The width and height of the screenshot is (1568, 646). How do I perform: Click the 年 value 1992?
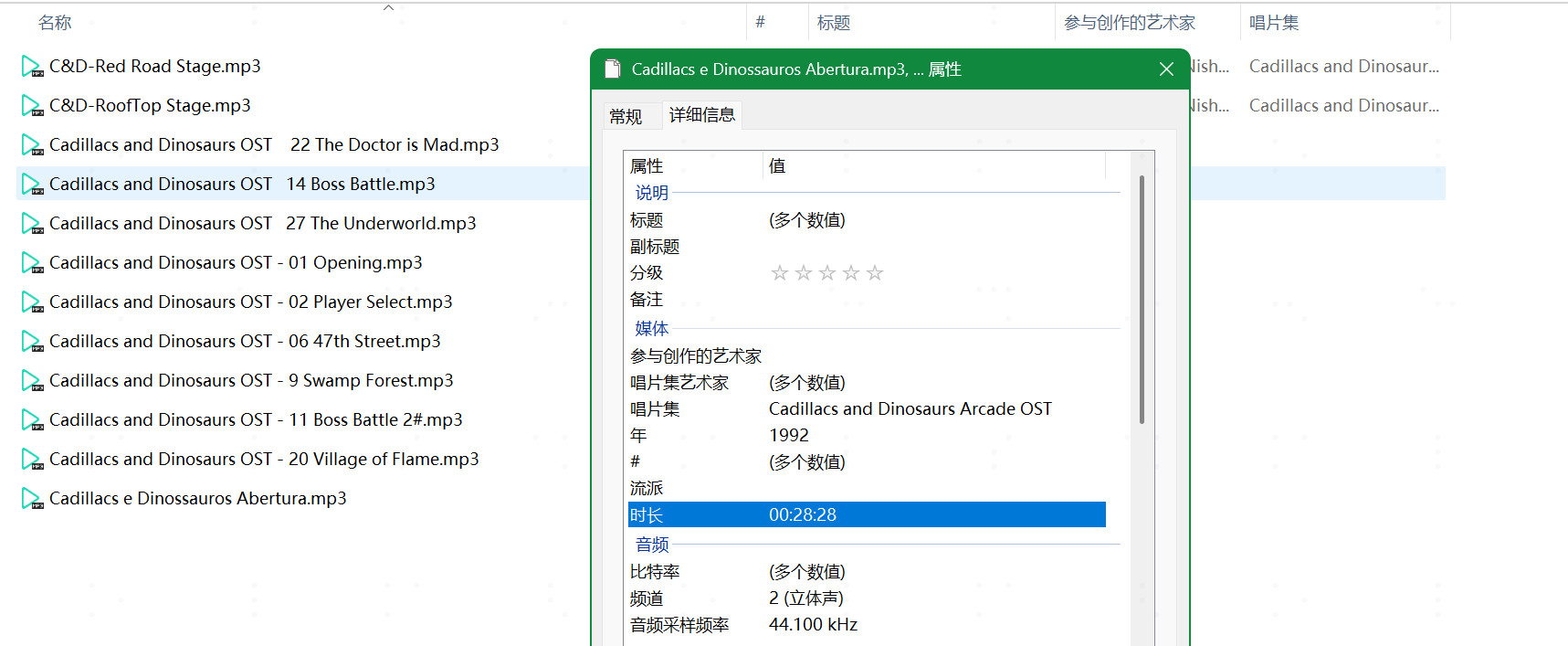pos(789,436)
